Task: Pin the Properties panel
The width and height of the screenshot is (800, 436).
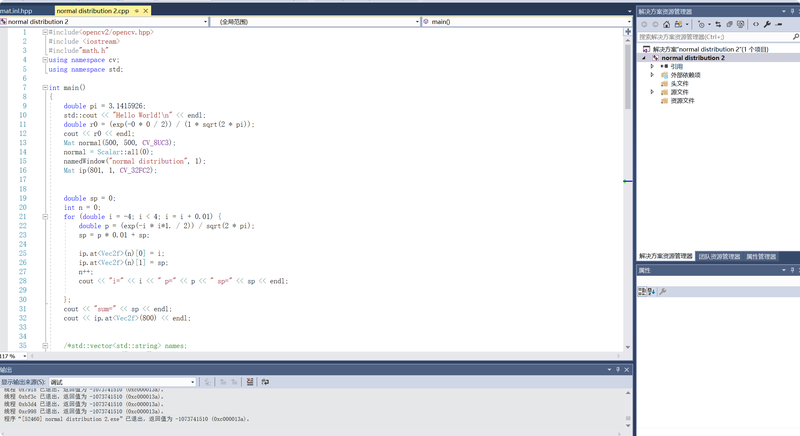Action: click(792, 270)
